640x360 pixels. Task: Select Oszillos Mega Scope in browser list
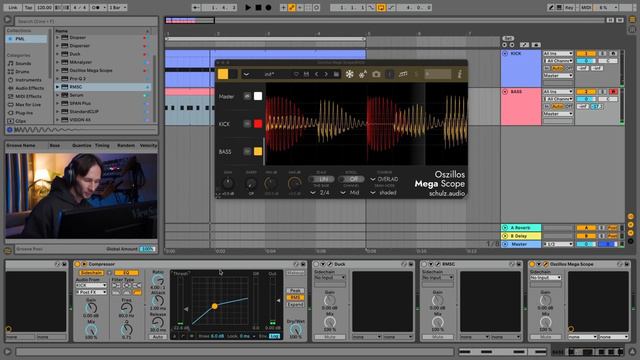click(x=91, y=70)
